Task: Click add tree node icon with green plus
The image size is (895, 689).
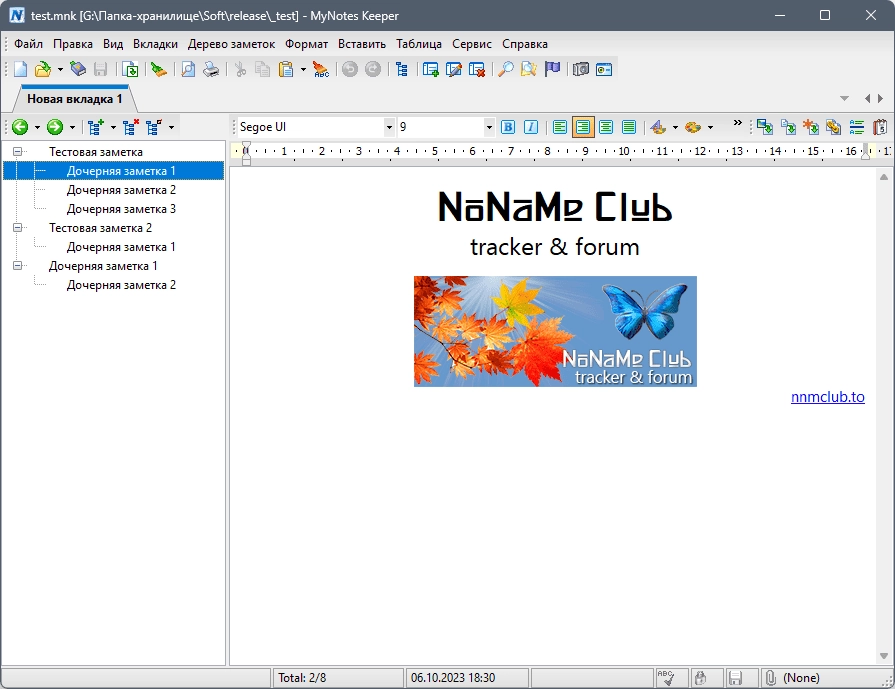Action: [95, 127]
